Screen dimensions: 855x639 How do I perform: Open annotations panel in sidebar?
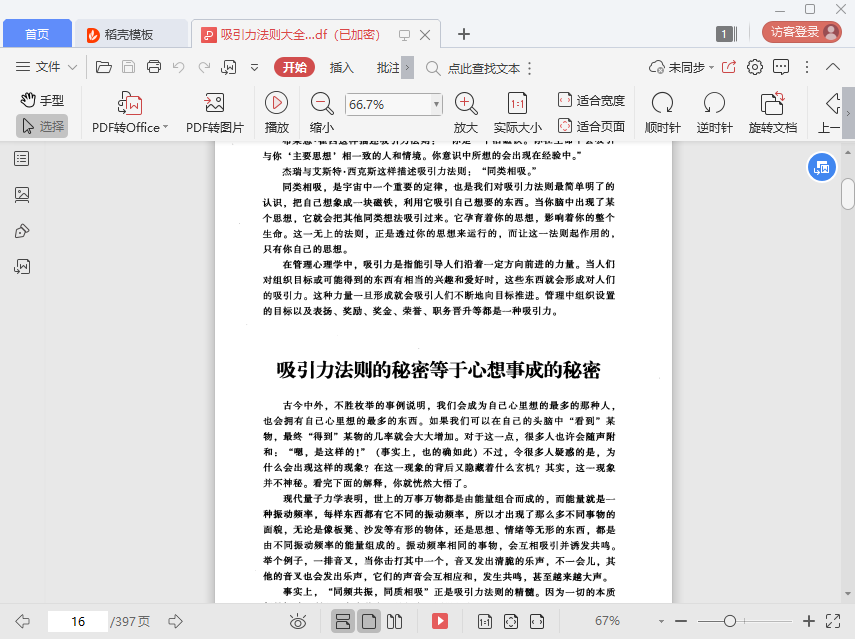(x=22, y=231)
